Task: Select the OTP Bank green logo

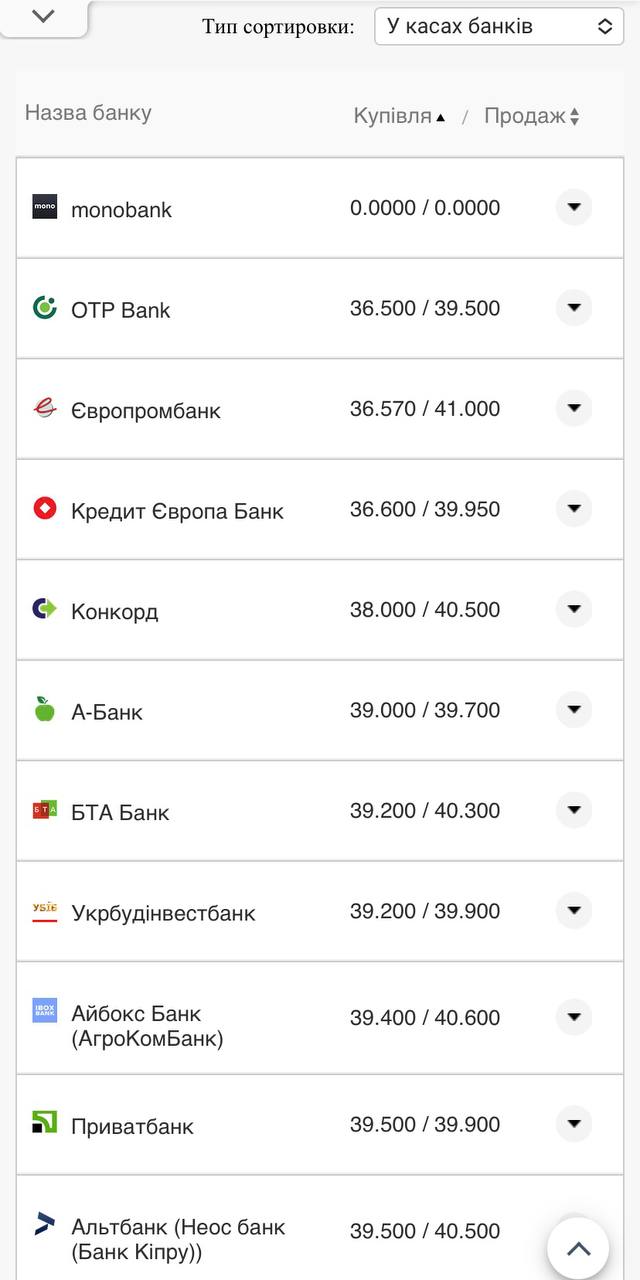Action: (x=43, y=308)
